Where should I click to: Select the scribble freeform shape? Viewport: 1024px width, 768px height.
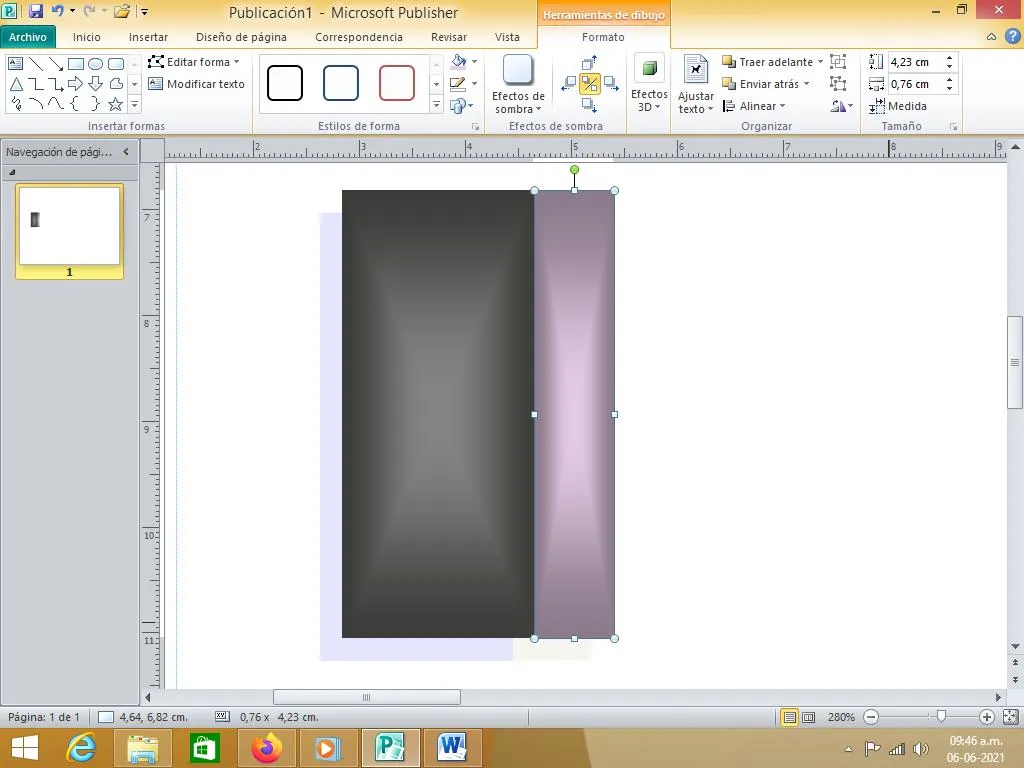[16, 103]
